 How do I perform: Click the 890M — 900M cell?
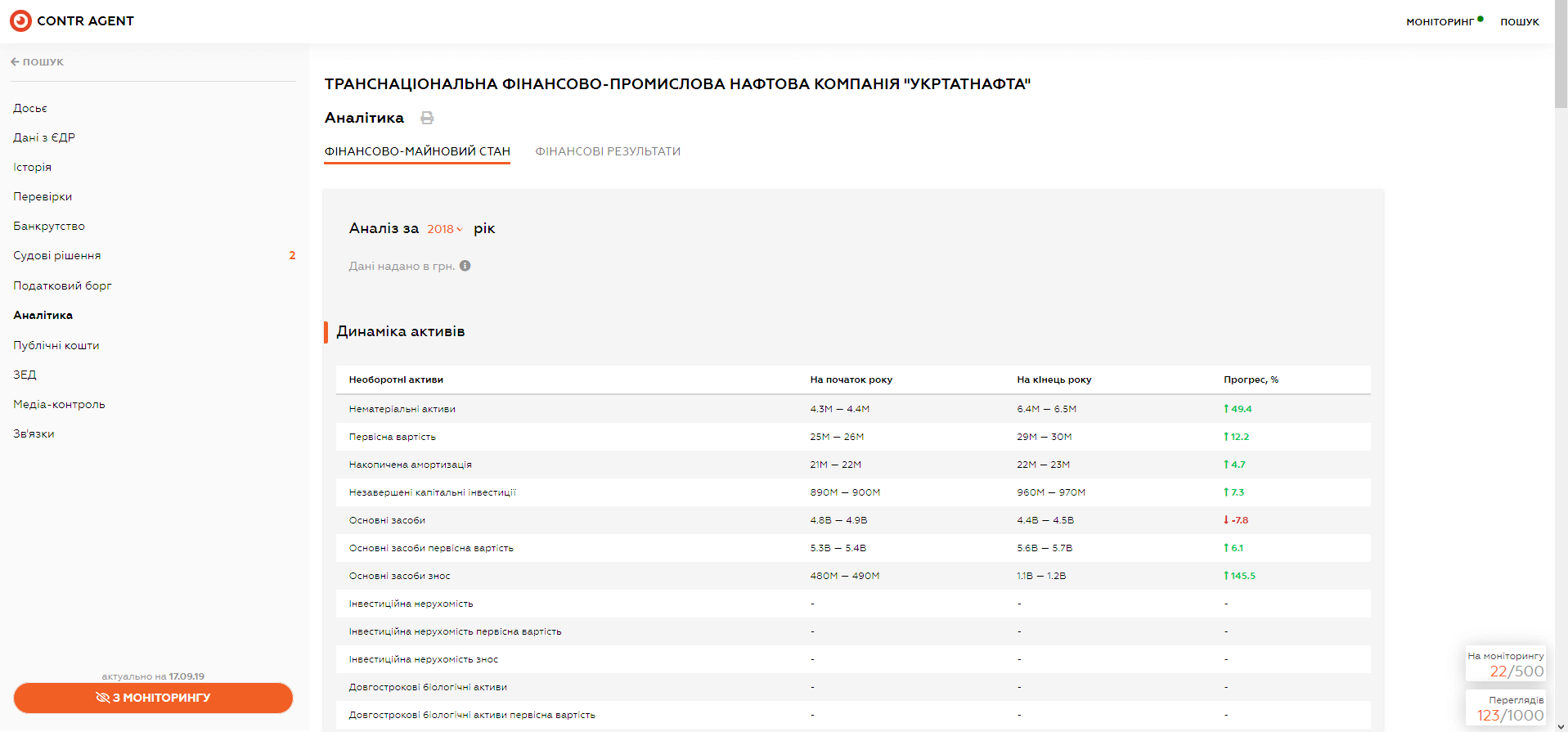point(845,492)
